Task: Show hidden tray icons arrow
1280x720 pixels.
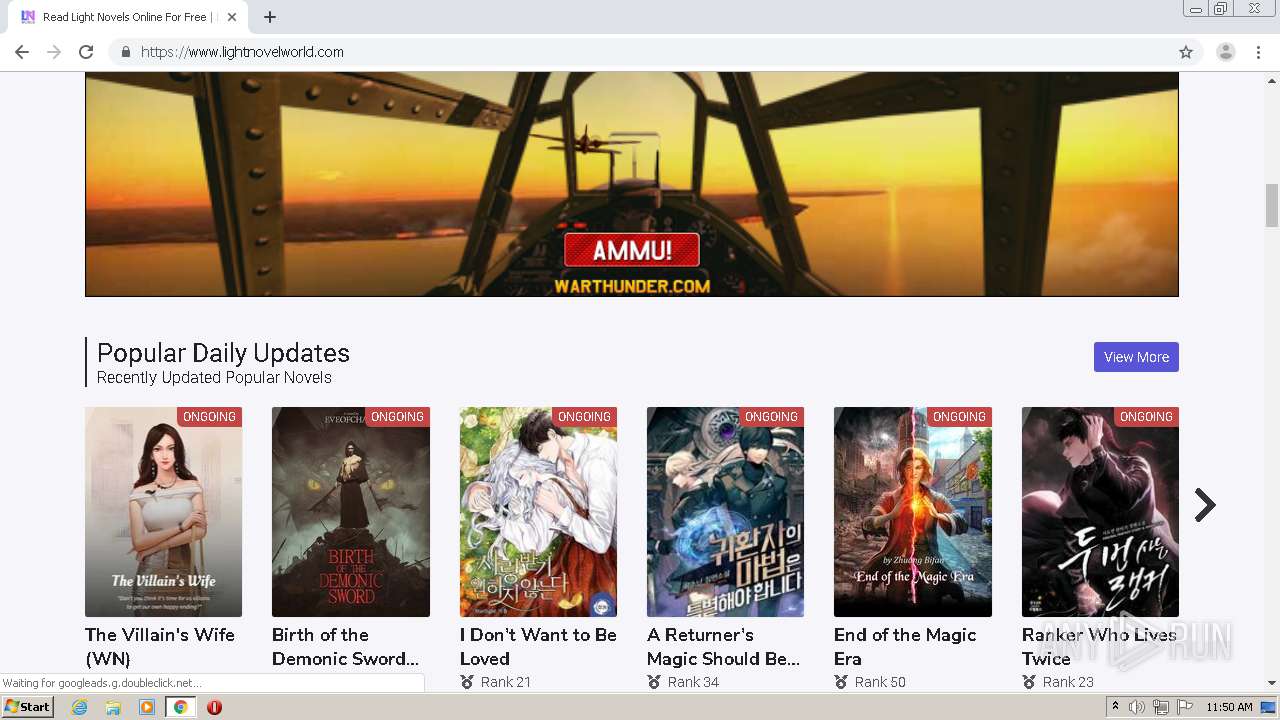Action: coord(1116,707)
